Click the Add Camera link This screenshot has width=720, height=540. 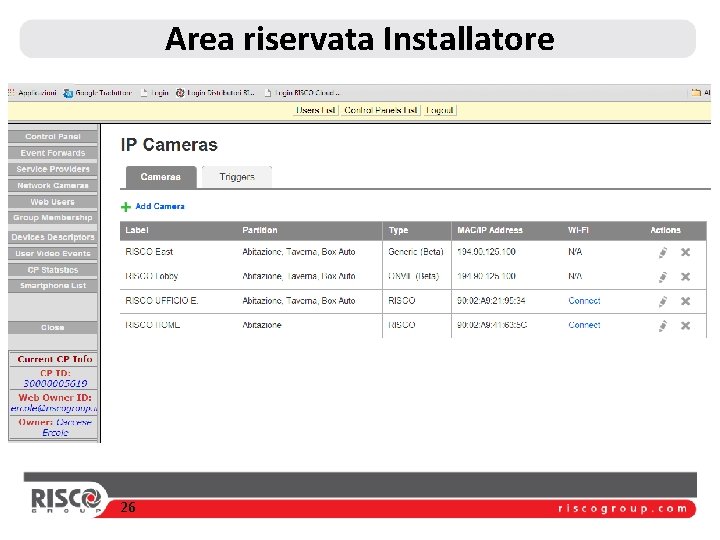point(160,207)
